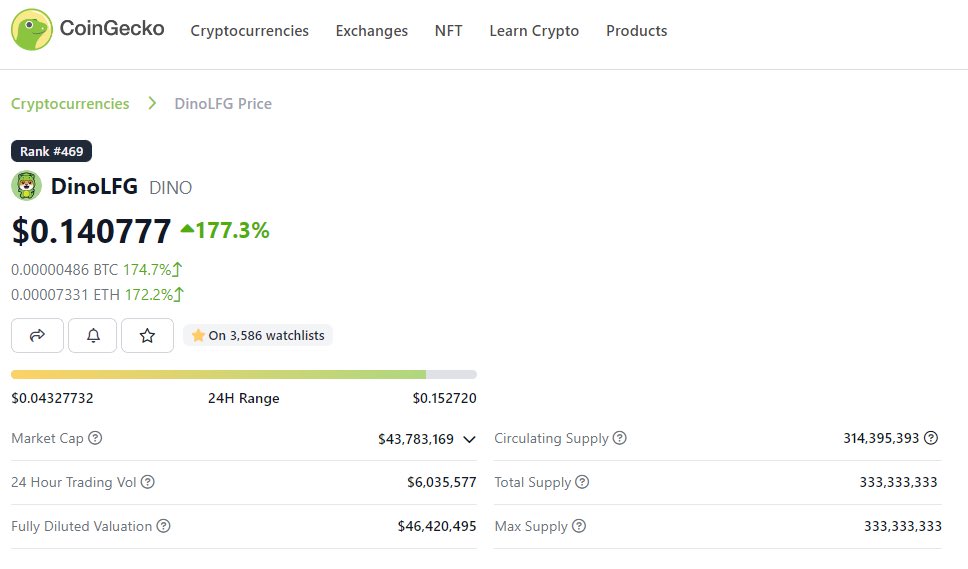Click the yellow star in watchlists badge
The height and width of the screenshot is (569, 968).
[x=198, y=335]
